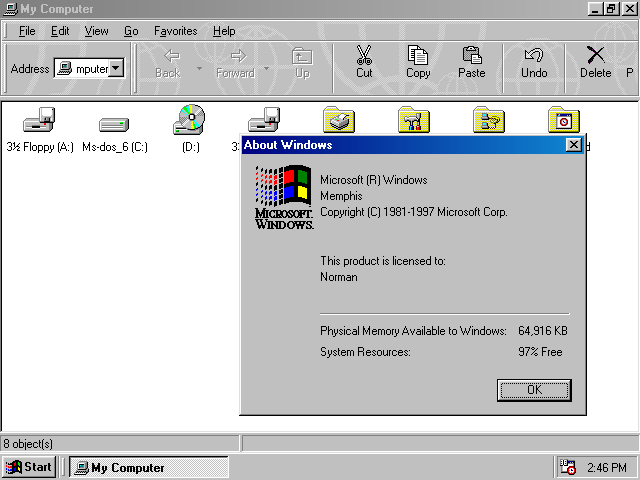Screen dimensions: 640x480
Task: Select the Dial-Up Networking folder icon
Action: (x=489, y=121)
